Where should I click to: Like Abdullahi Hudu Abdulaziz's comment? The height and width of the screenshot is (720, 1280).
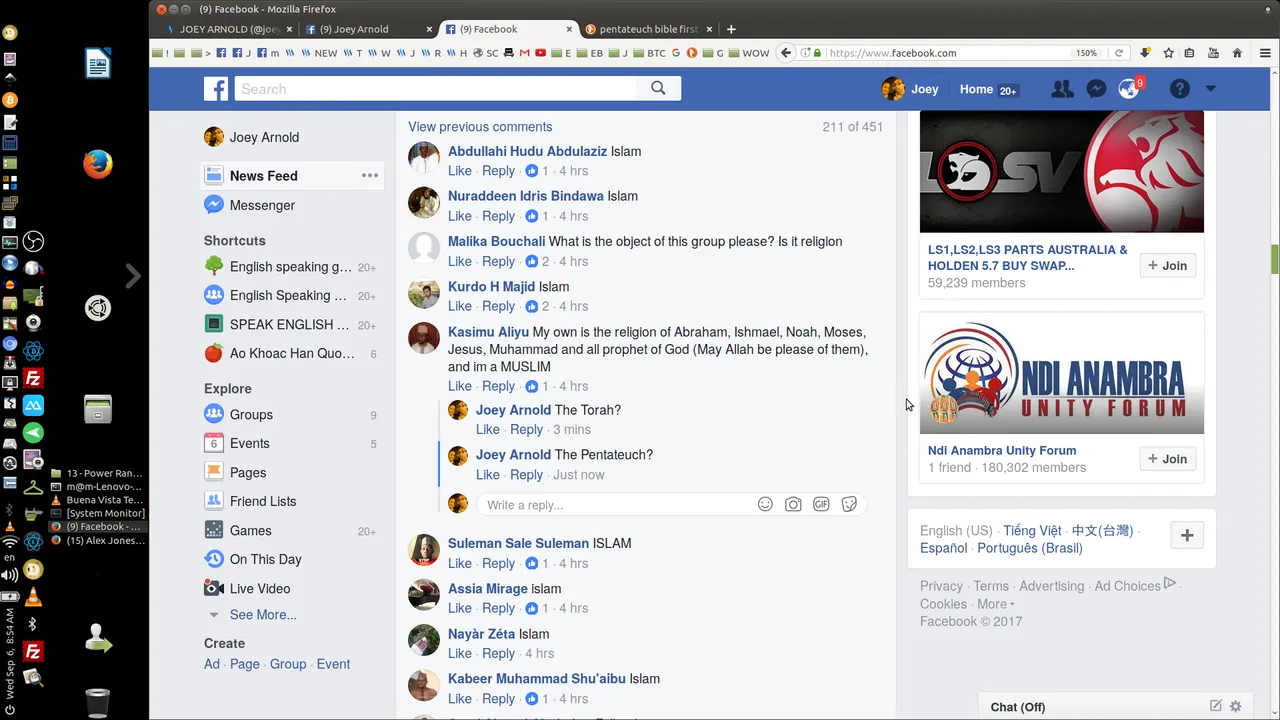click(x=460, y=171)
